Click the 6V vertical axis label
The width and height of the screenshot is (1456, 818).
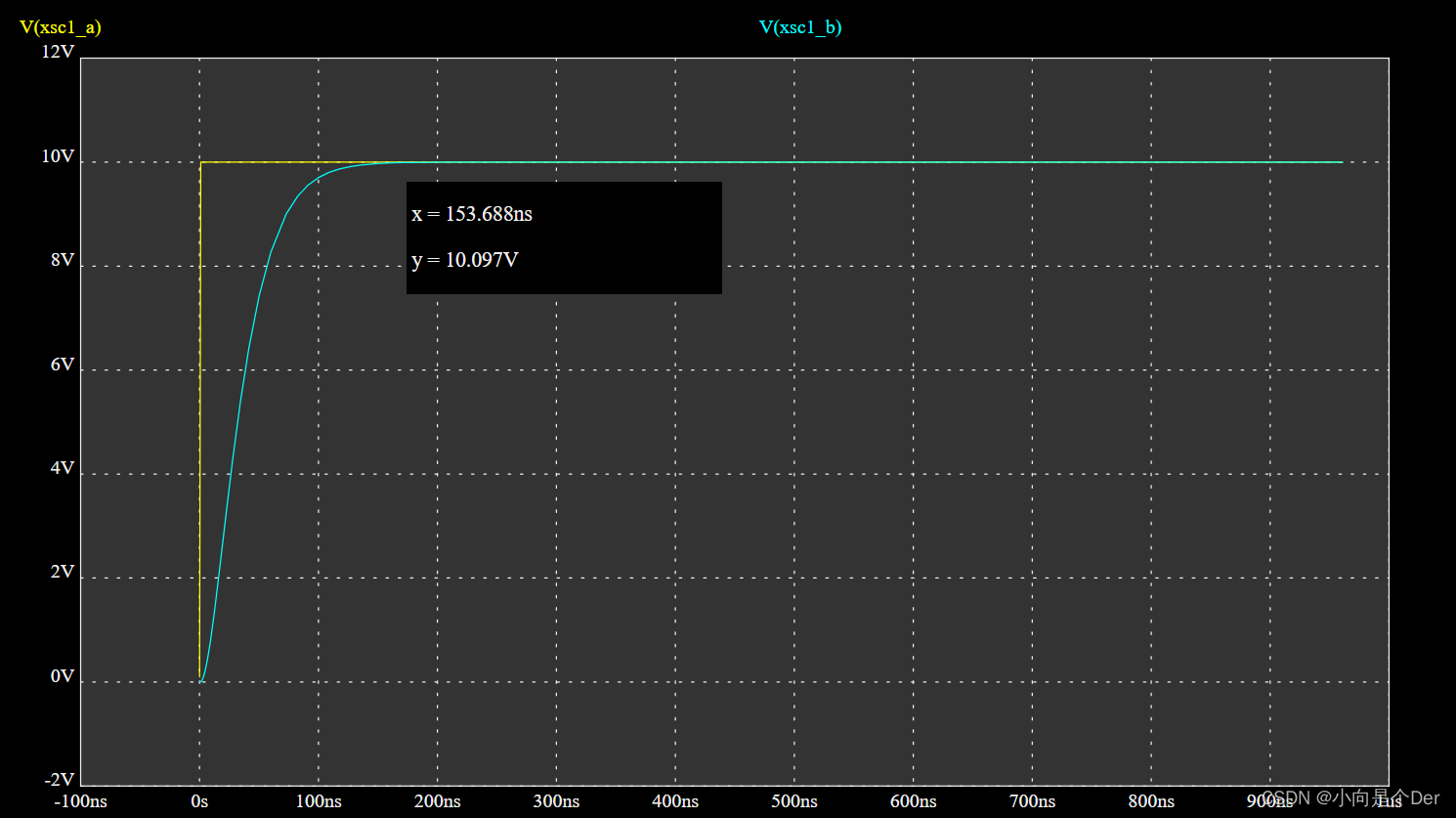tap(63, 365)
